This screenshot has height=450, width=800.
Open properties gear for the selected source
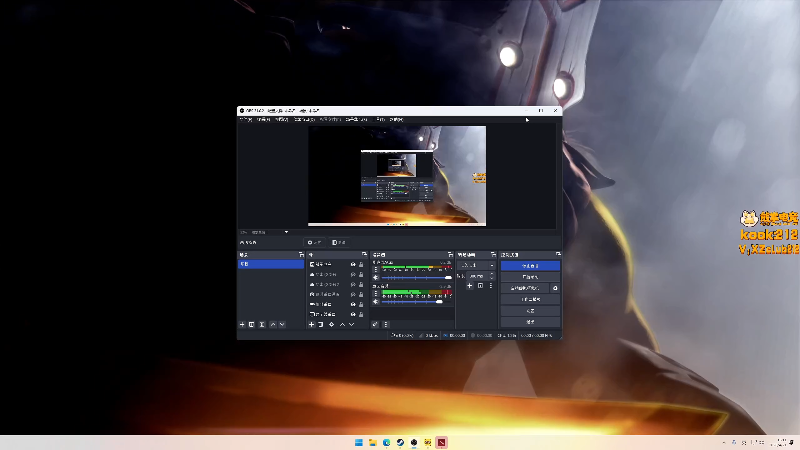click(x=331, y=325)
